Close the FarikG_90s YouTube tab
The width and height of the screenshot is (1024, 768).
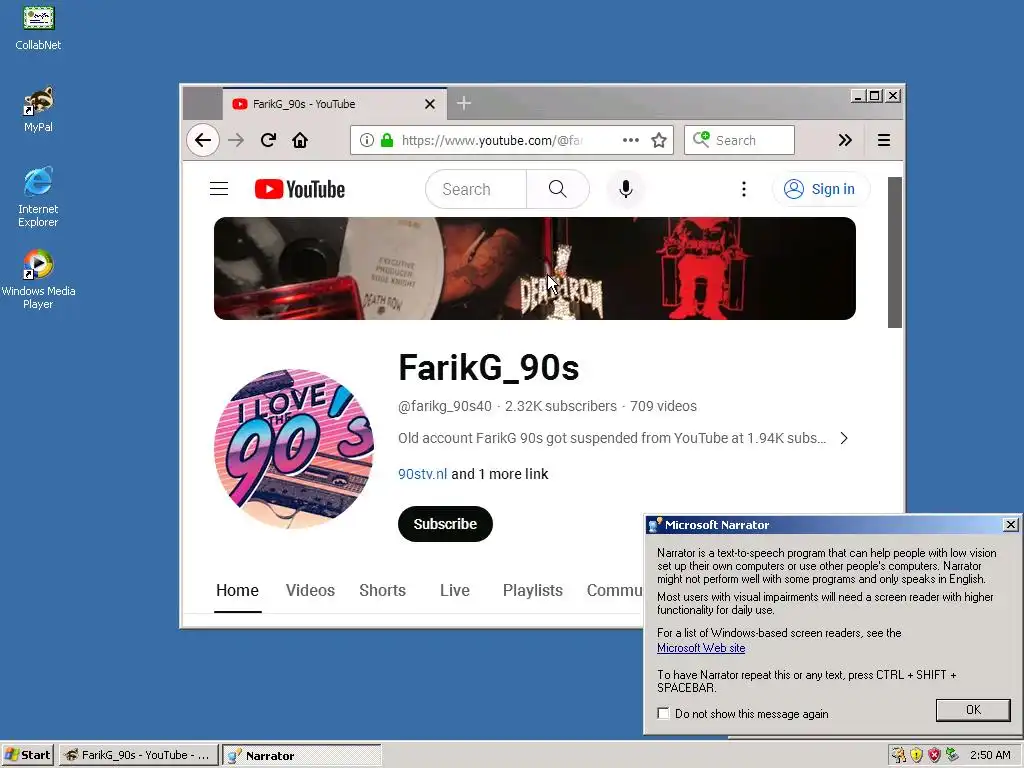pyautogui.click(x=430, y=104)
